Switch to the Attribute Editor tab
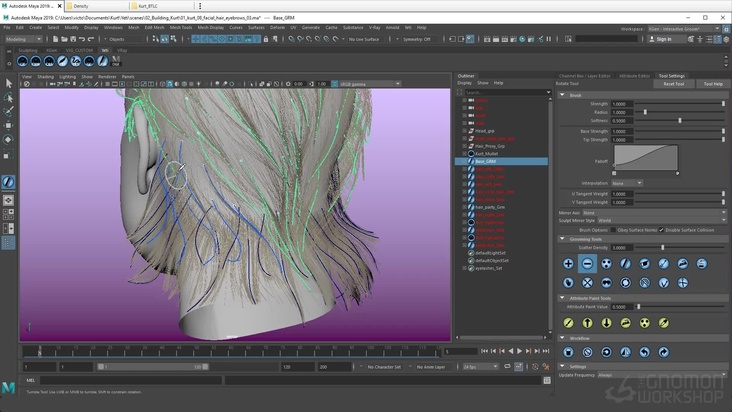The image size is (732, 412). [635, 75]
